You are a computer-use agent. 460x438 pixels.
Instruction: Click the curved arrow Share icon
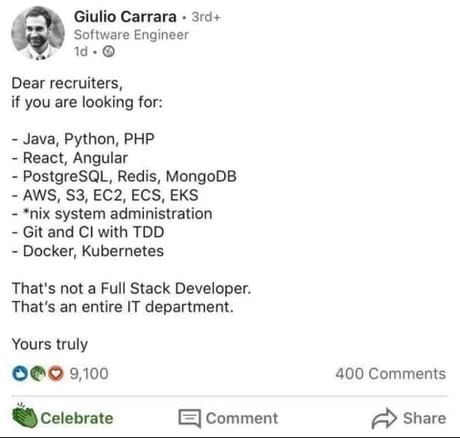(384, 418)
